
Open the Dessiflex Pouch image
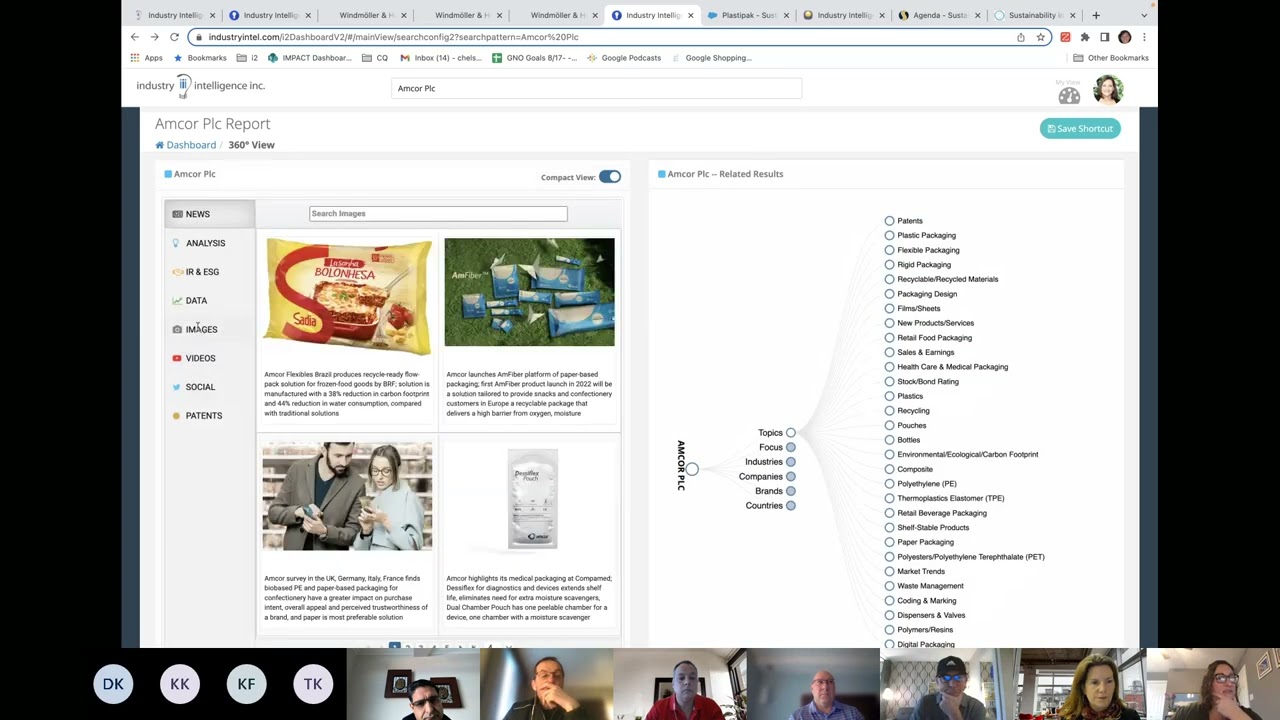[x=532, y=499]
